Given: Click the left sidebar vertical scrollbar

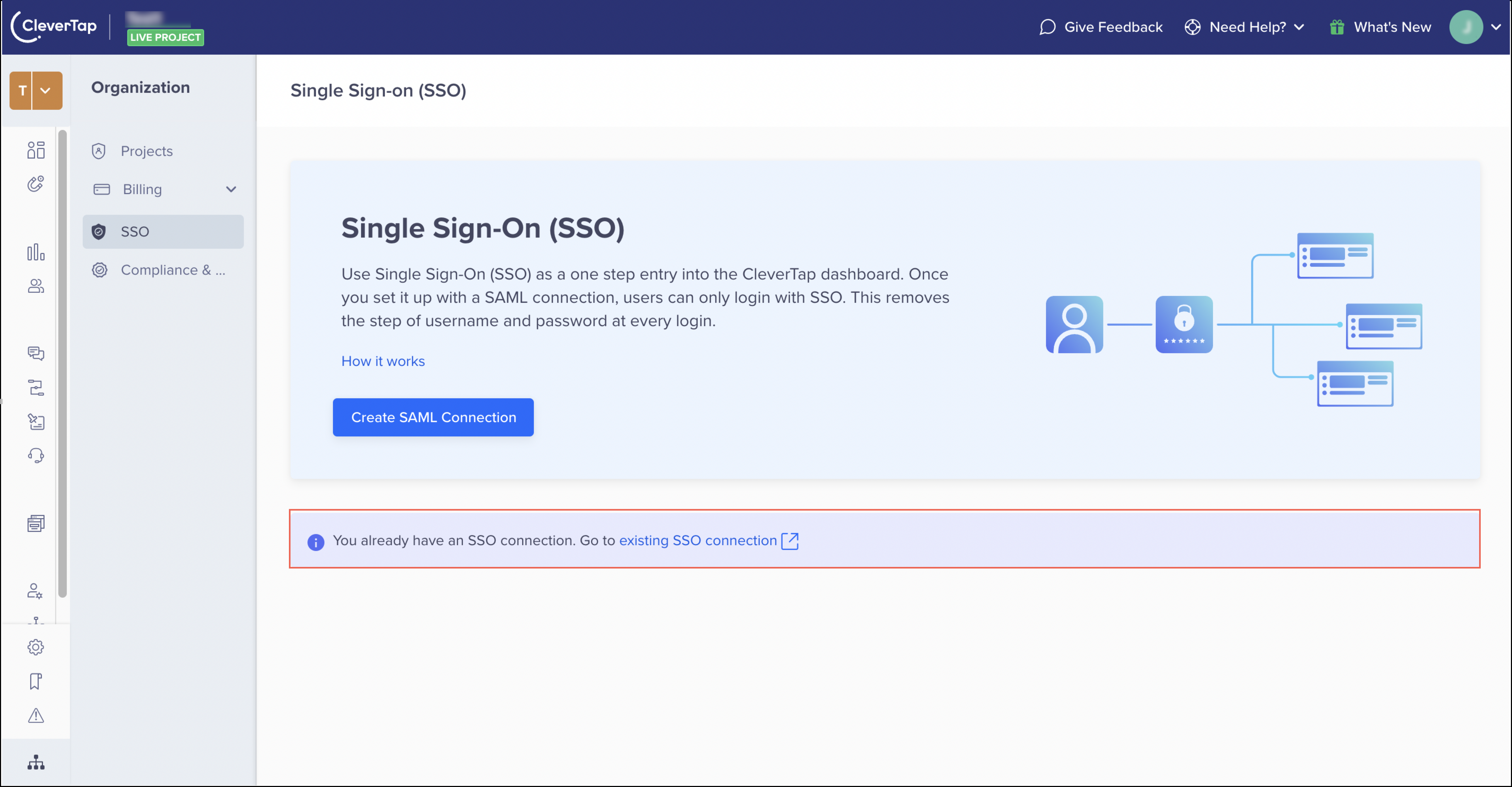Looking at the screenshot, I should 63,364.
